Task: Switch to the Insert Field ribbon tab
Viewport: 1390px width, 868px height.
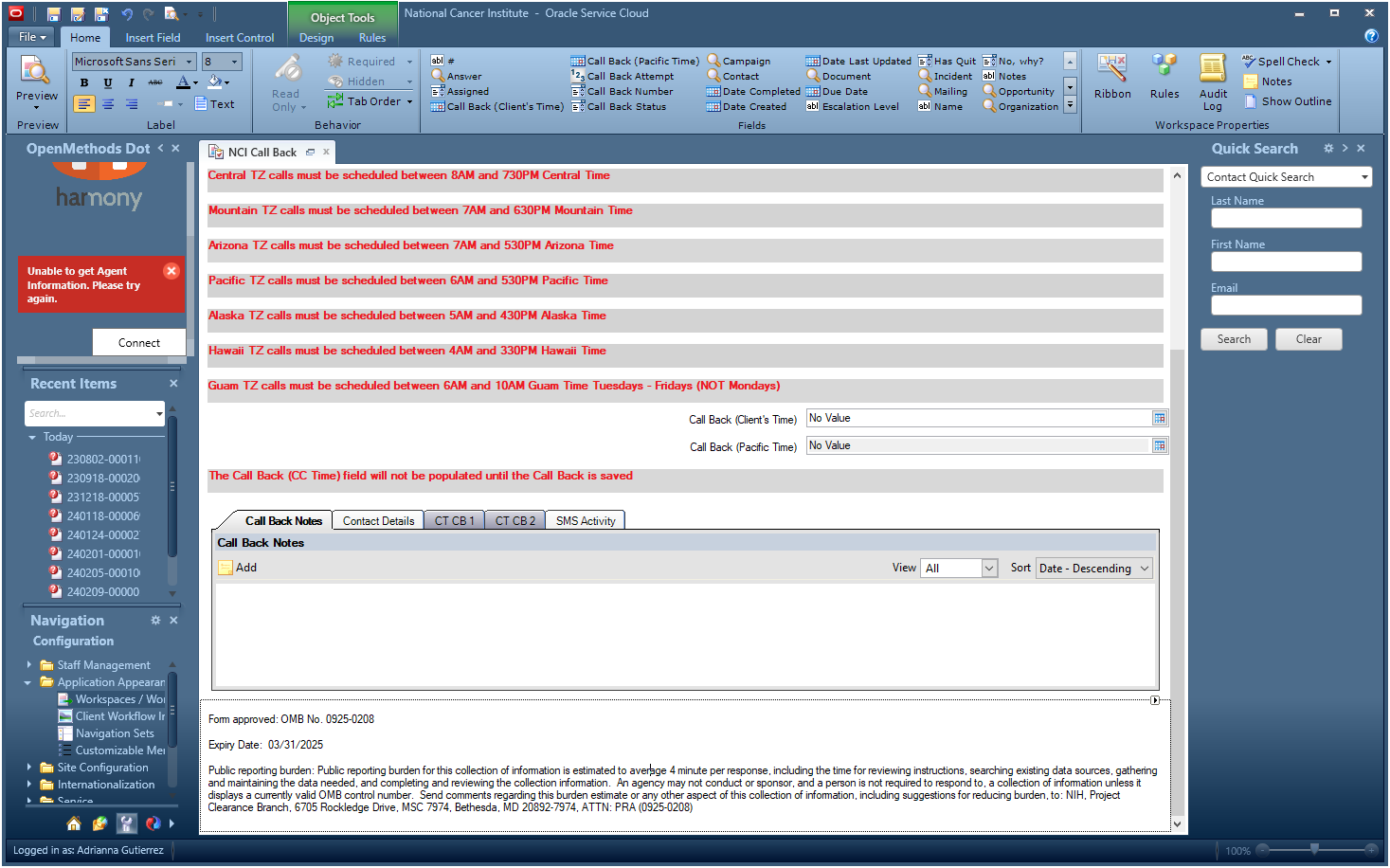Action: pos(153,38)
